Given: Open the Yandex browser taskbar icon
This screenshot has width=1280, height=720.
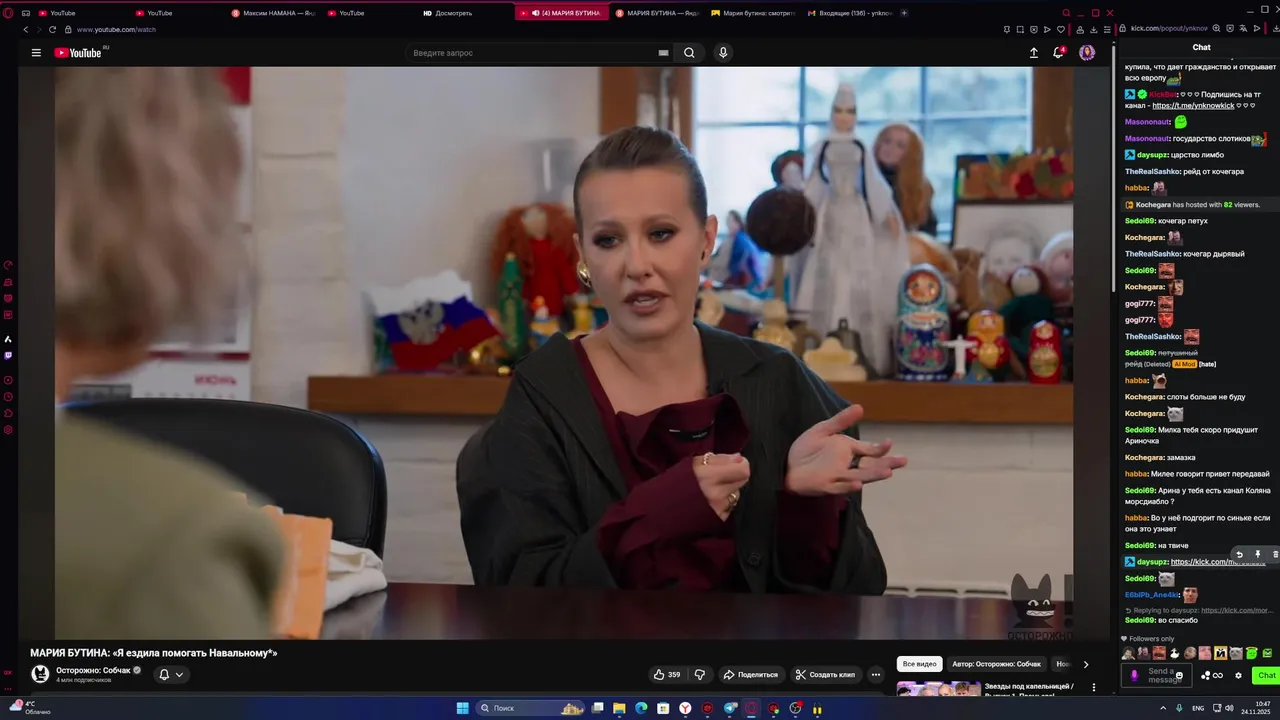Looking at the screenshot, I should pyautogui.click(x=685, y=708).
